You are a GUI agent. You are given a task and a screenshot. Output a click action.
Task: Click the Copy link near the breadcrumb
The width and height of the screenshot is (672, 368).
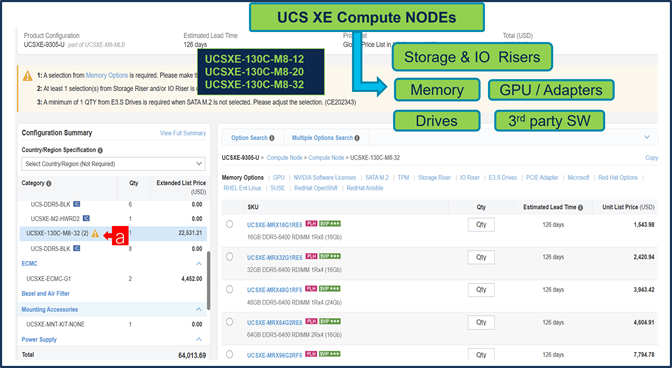pyautogui.click(x=651, y=158)
